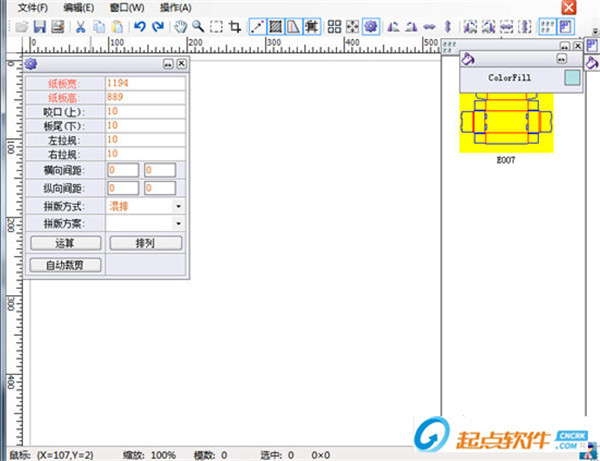Click the Save icon in the toolbar

pos(40,26)
